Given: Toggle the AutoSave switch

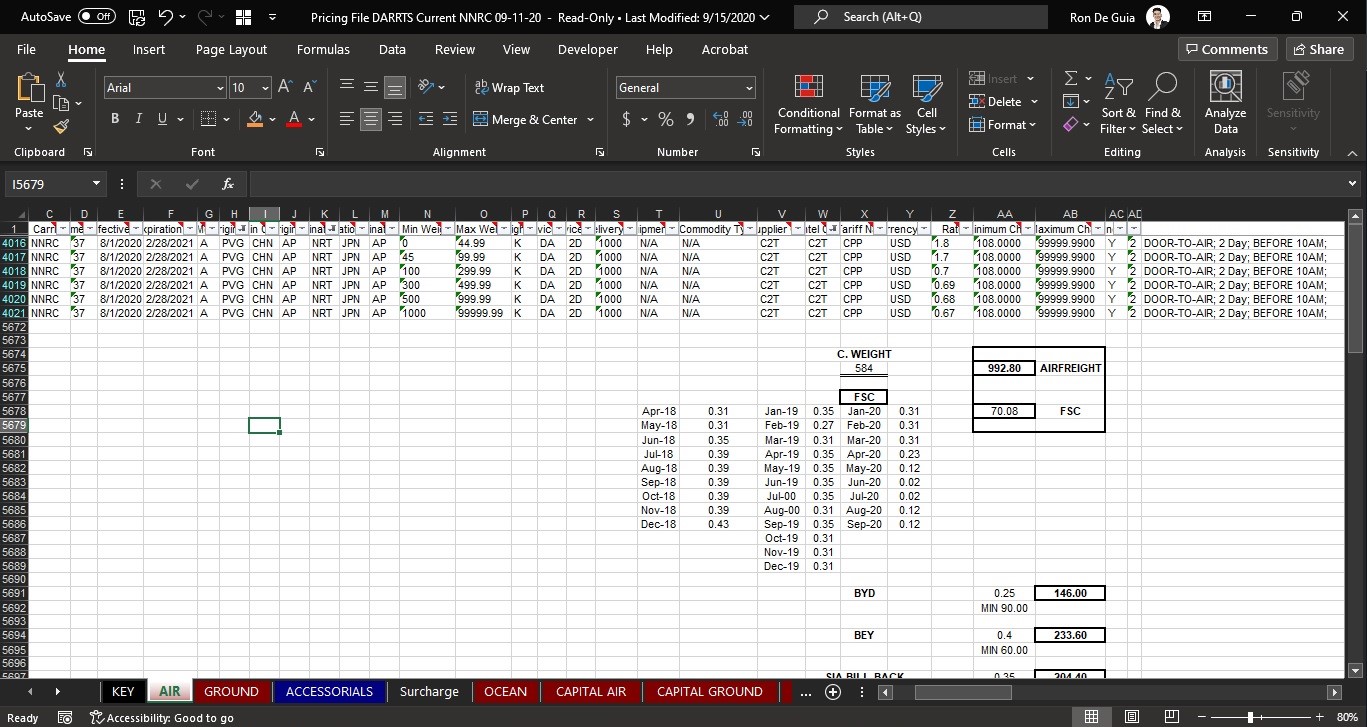Looking at the screenshot, I should pyautogui.click(x=97, y=17).
